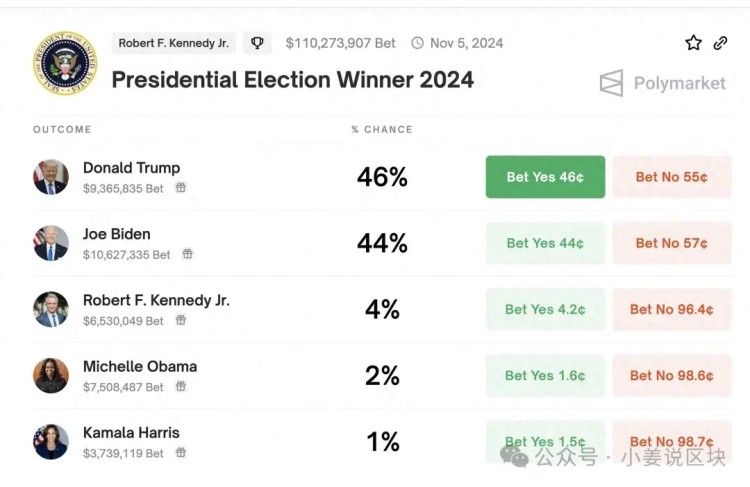Screen dimensions: 750x487
Task: Open the Polymarket logo
Action: click(662, 83)
